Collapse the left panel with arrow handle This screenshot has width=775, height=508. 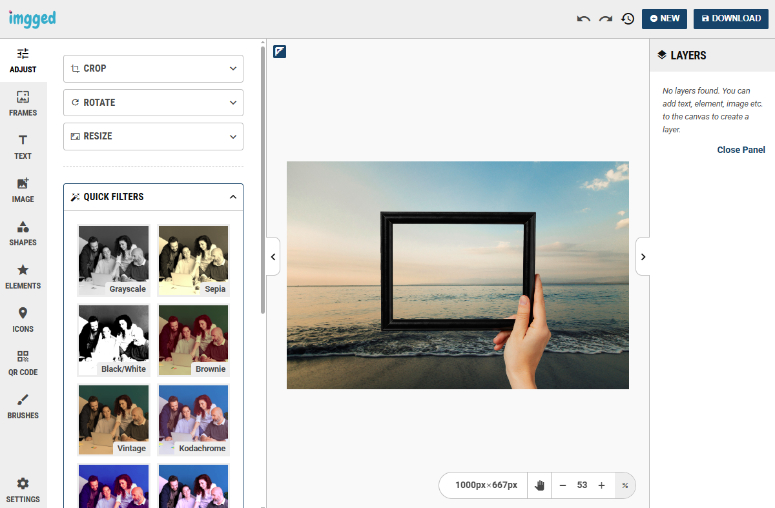273,257
